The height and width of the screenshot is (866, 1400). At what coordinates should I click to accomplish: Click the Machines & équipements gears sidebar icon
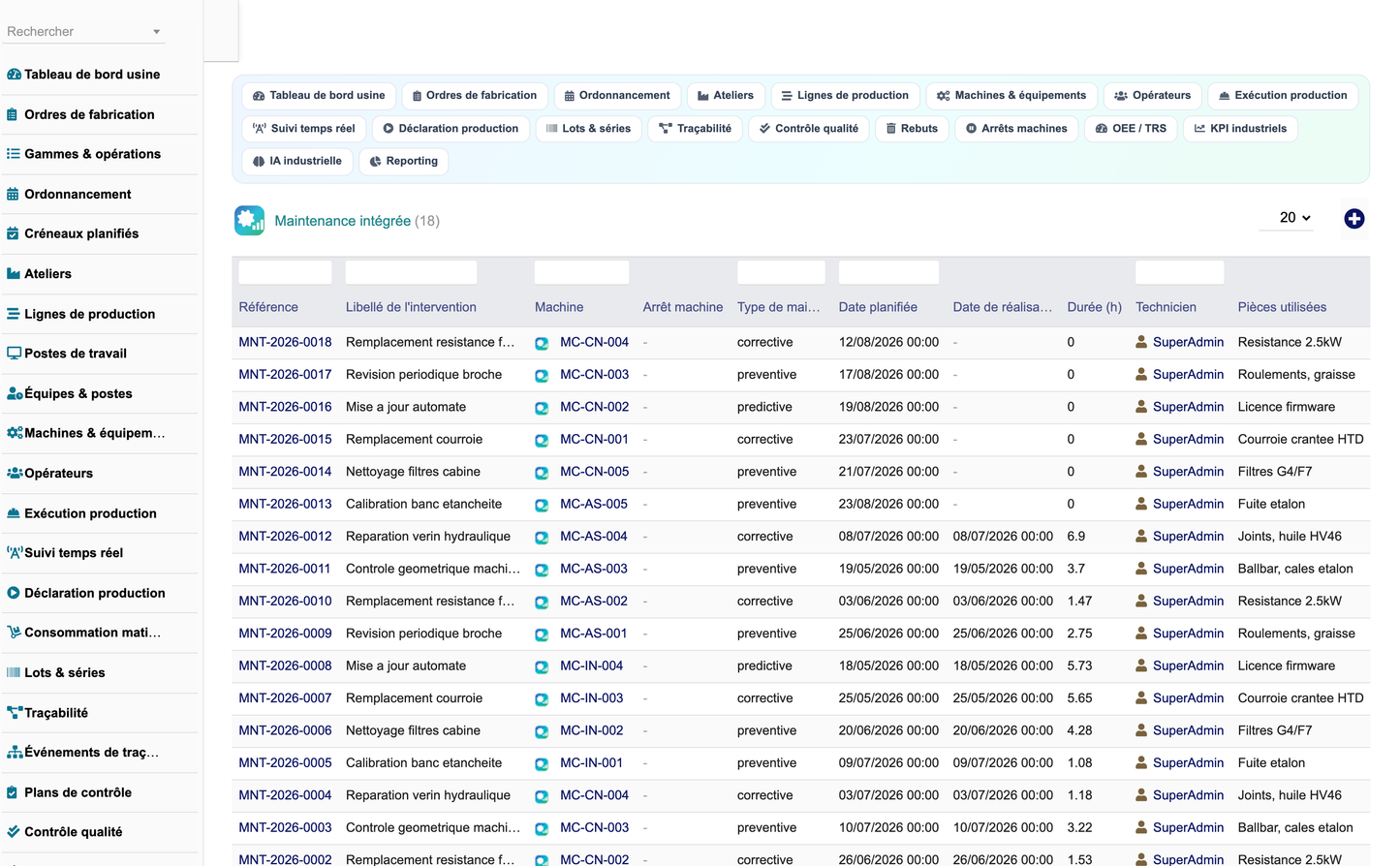pyautogui.click(x=15, y=433)
